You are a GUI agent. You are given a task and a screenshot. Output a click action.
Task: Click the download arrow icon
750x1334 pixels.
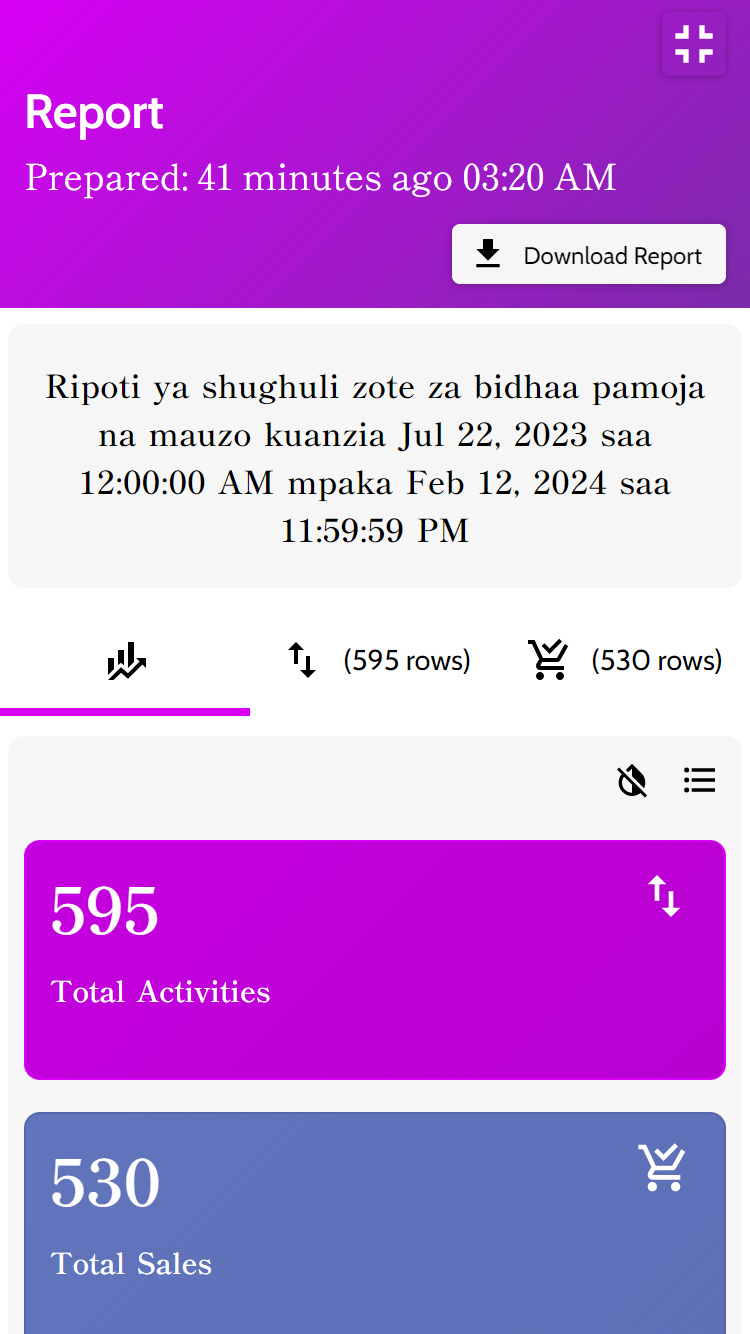(488, 255)
